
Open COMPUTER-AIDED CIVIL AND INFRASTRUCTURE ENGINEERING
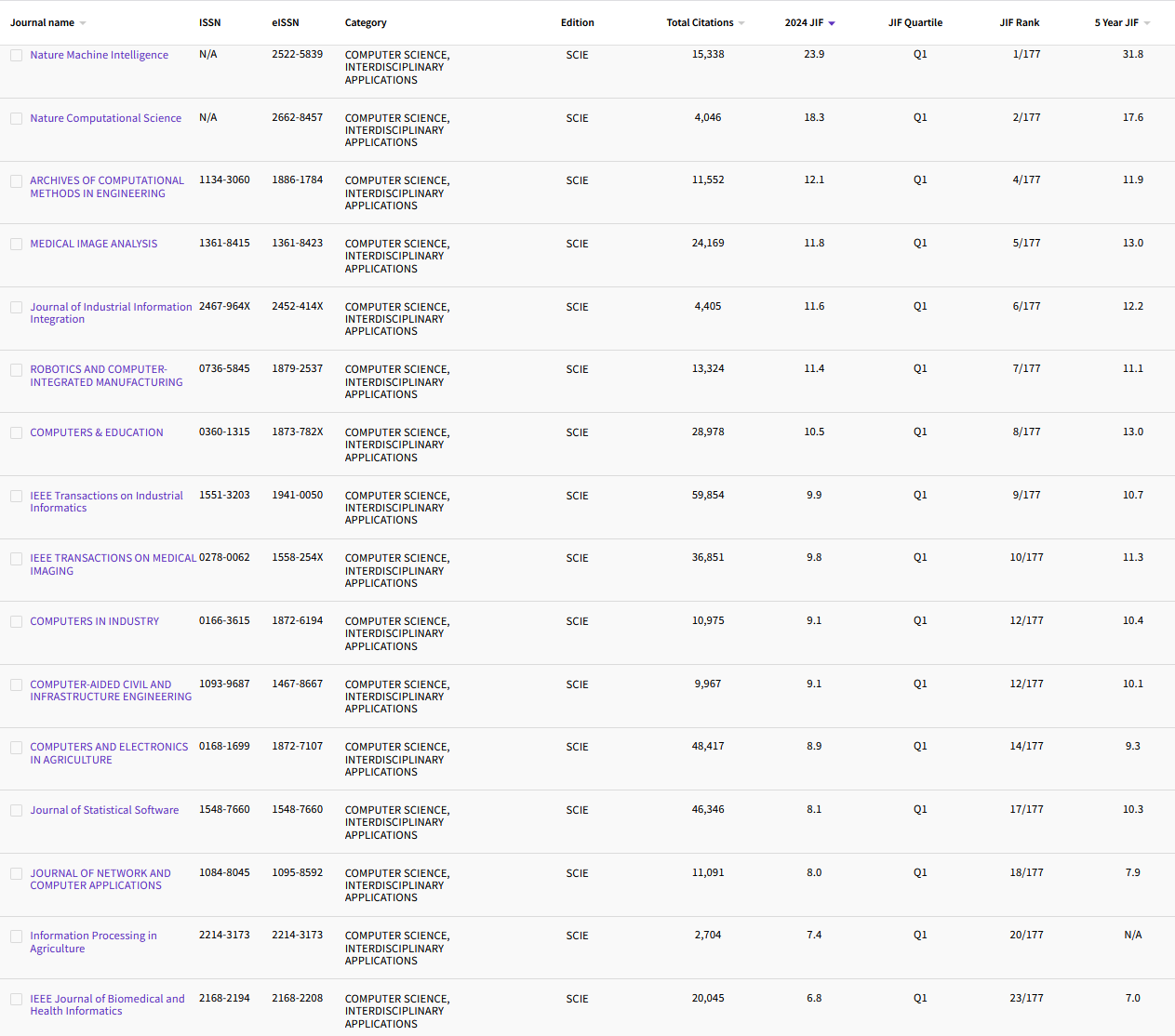click(111, 690)
